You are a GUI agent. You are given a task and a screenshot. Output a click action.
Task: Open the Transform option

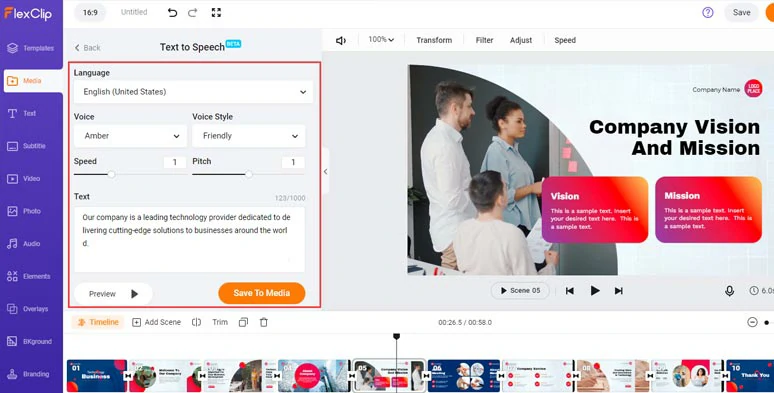coord(434,40)
